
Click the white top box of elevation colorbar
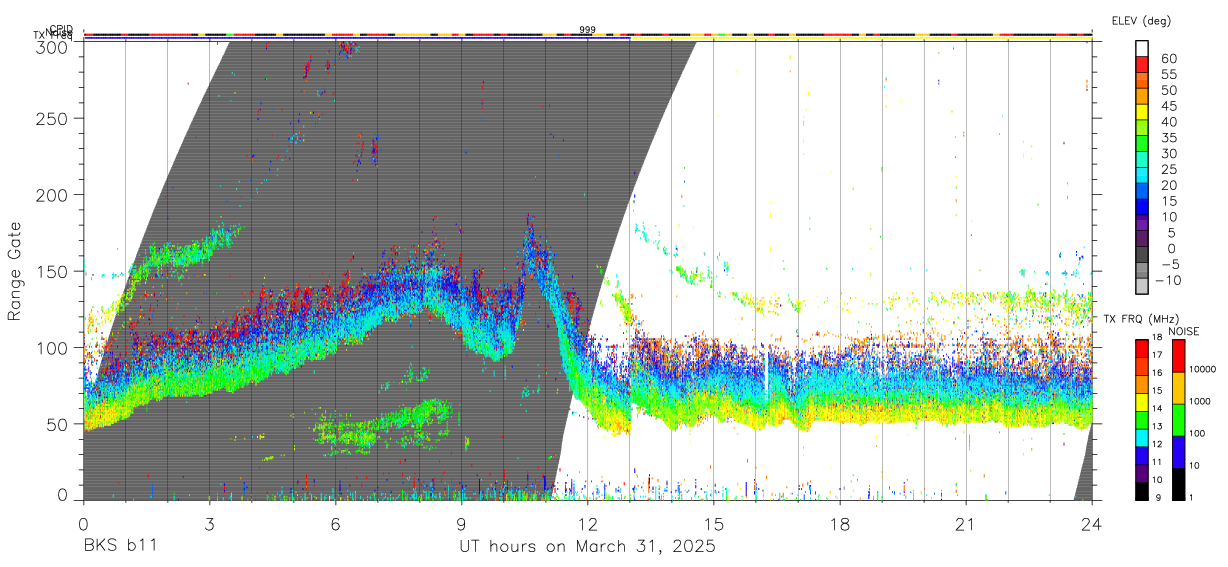[1142, 48]
